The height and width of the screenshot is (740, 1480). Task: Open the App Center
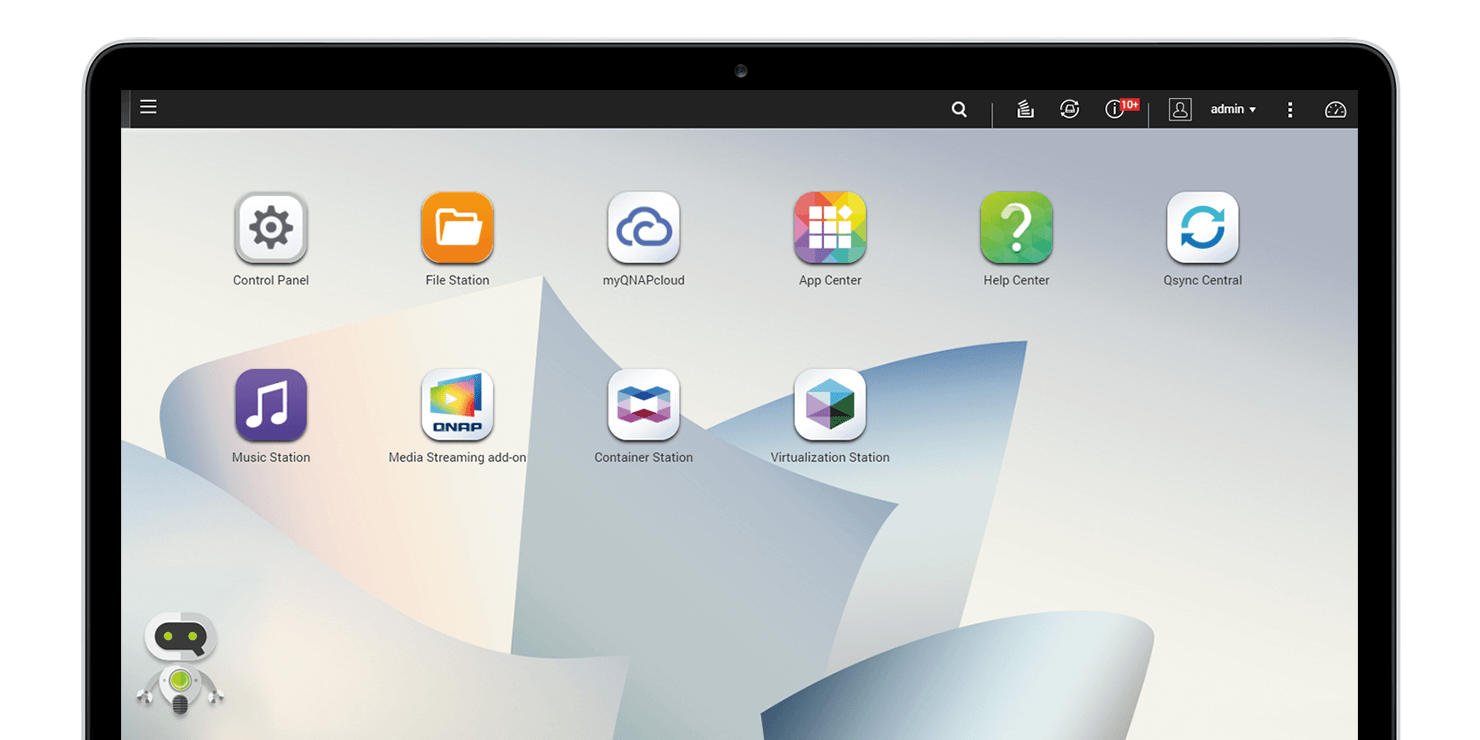tap(830, 228)
